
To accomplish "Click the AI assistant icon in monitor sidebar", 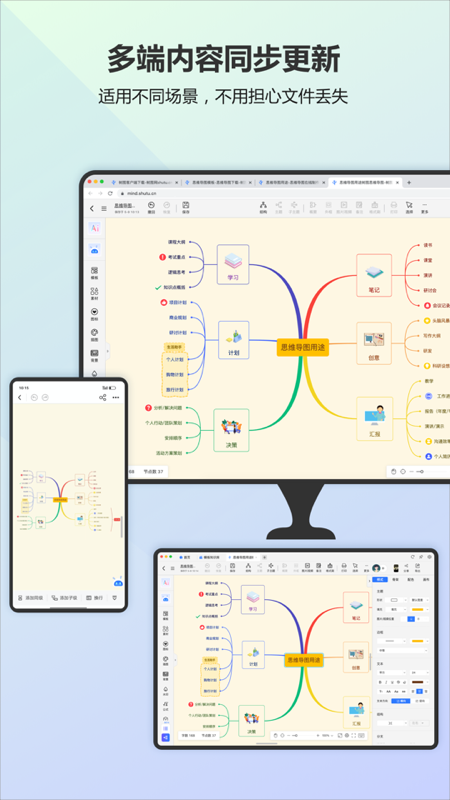I will (x=94, y=228).
